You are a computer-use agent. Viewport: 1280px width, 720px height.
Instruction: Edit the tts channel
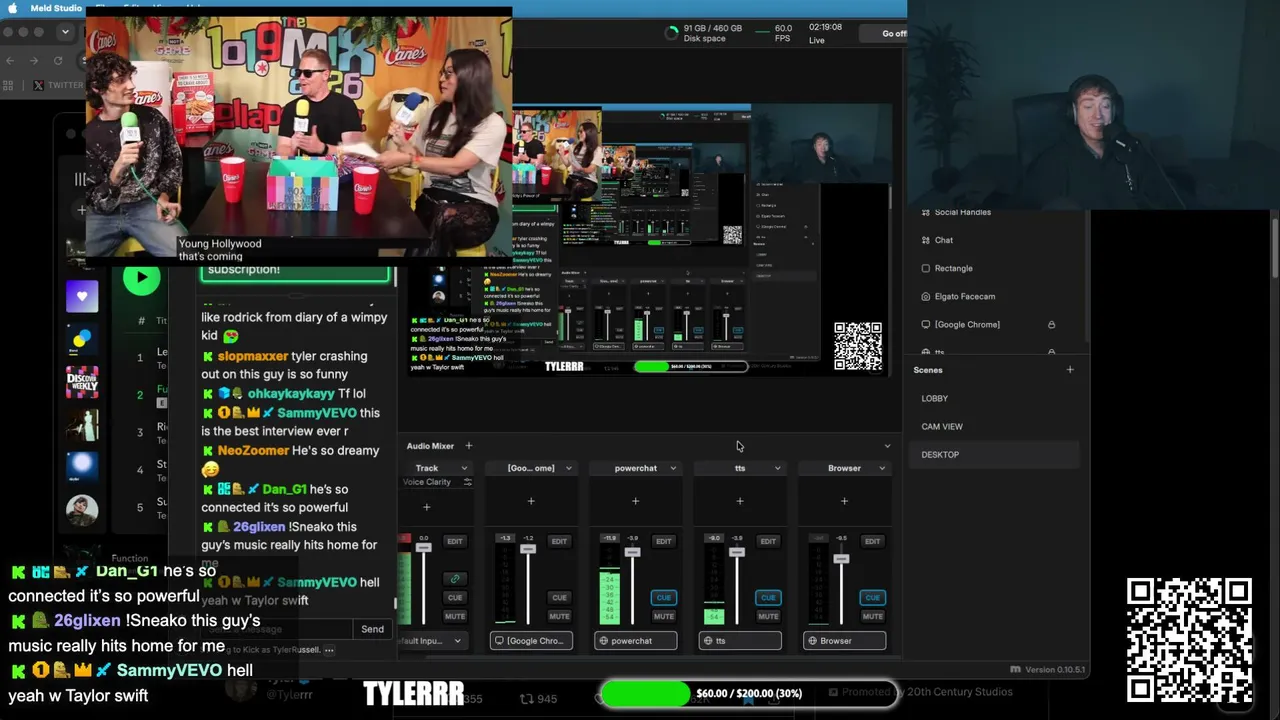click(768, 541)
